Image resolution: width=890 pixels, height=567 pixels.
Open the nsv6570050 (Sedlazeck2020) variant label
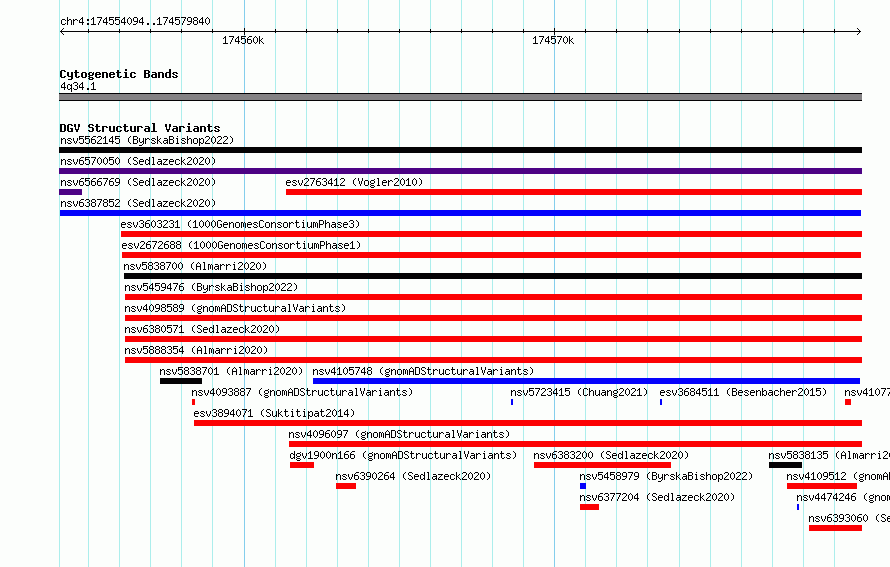pos(138,161)
